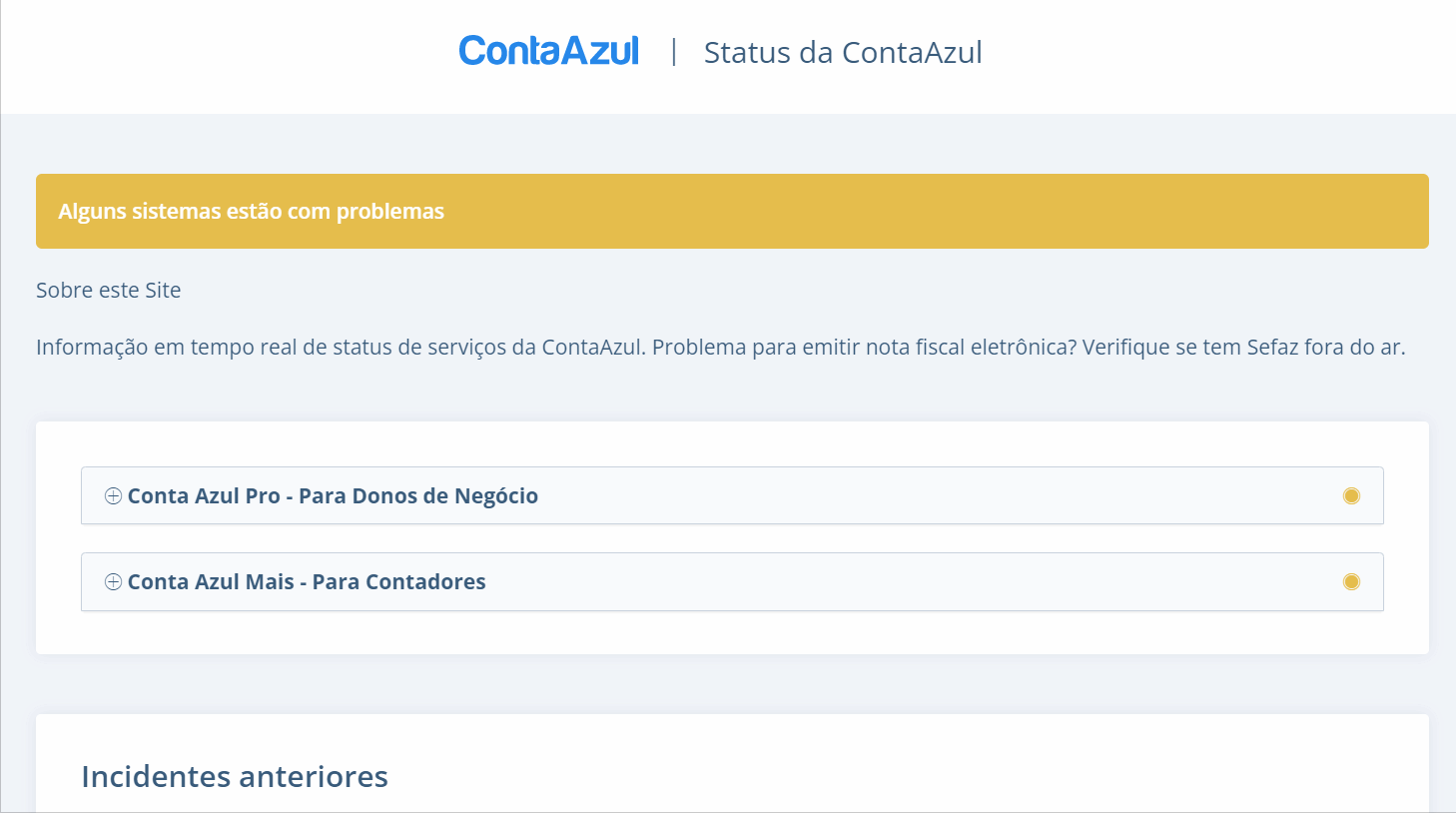This screenshot has height=813, width=1456.
Task: Click the ContaAzul logo
Action: pos(548,51)
